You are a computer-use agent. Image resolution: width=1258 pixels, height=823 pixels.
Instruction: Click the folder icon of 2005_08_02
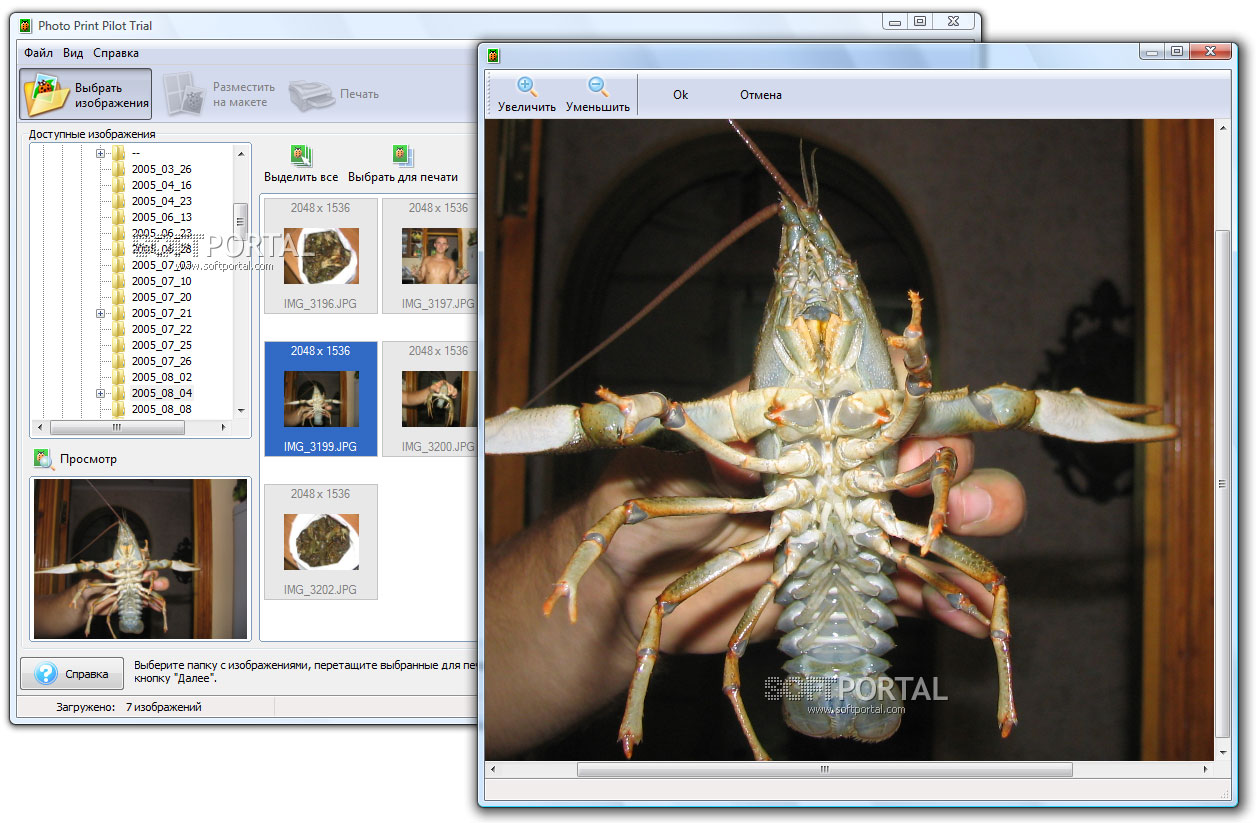119,377
